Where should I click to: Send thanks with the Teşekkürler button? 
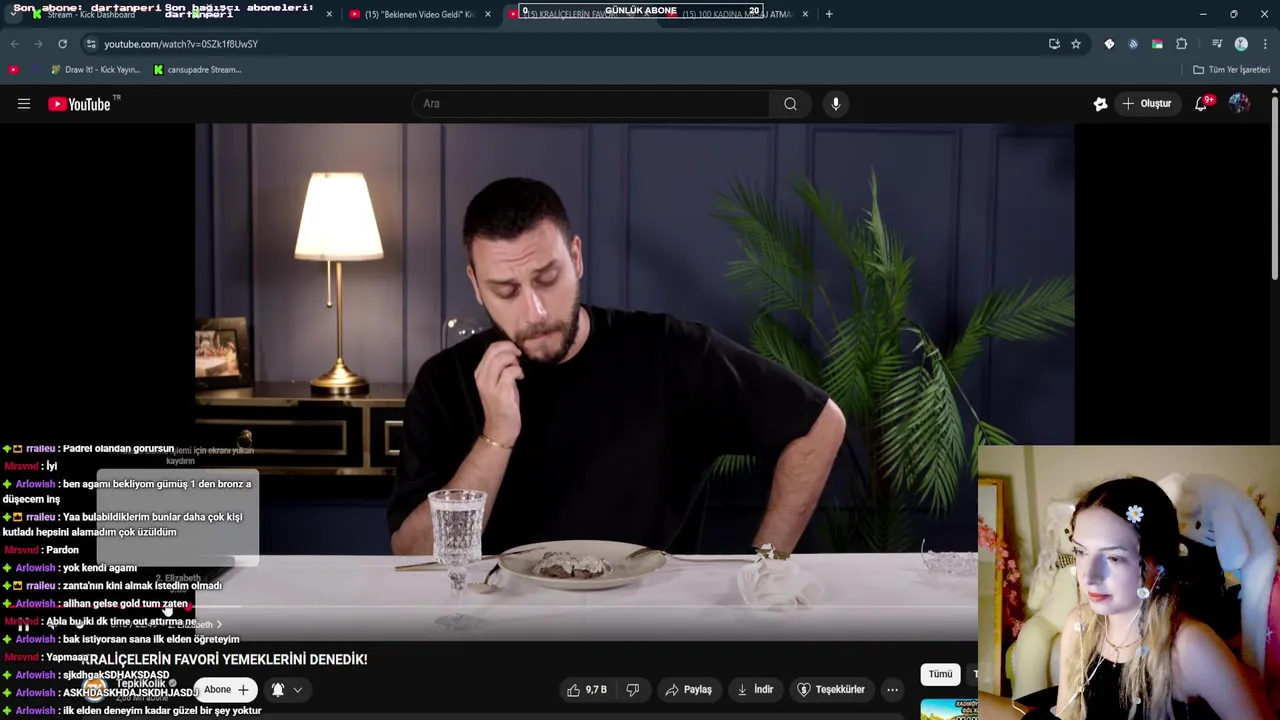click(x=831, y=690)
